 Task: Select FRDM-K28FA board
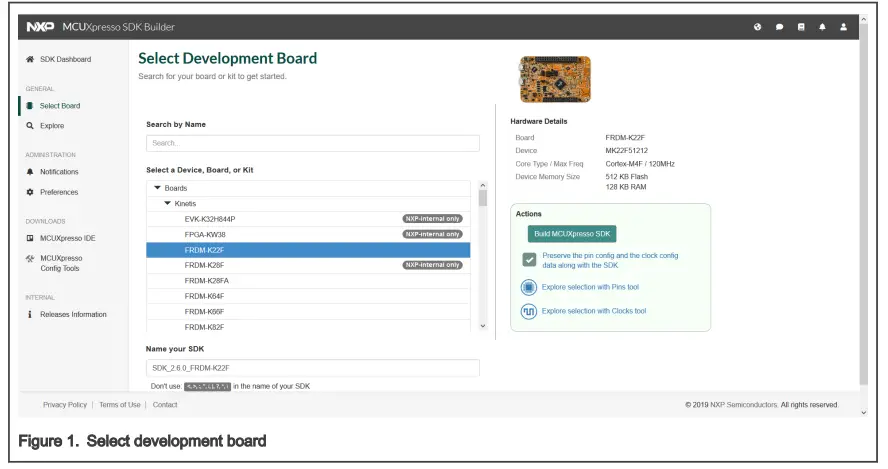tap(308, 280)
